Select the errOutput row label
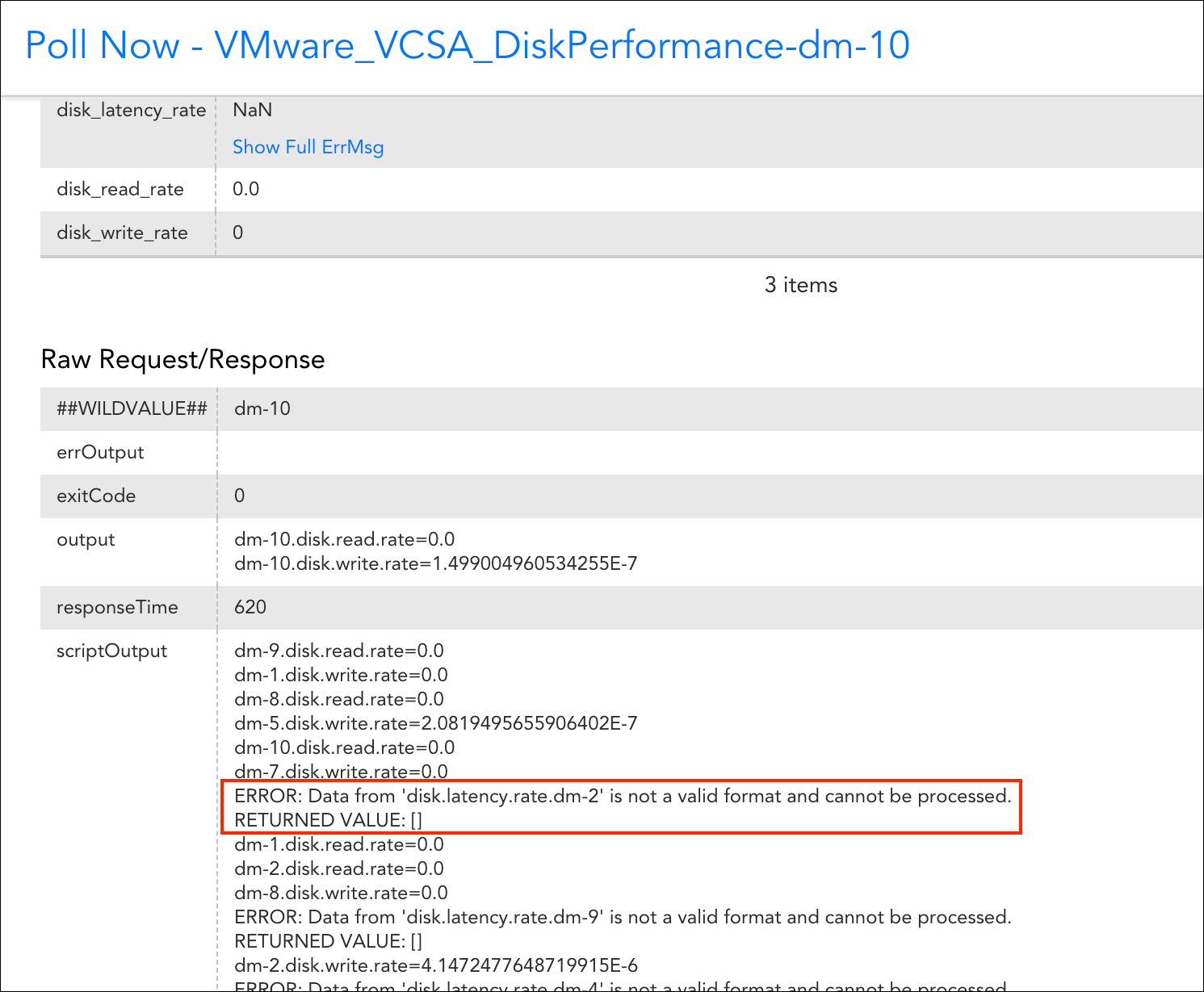 tap(100, 452)
